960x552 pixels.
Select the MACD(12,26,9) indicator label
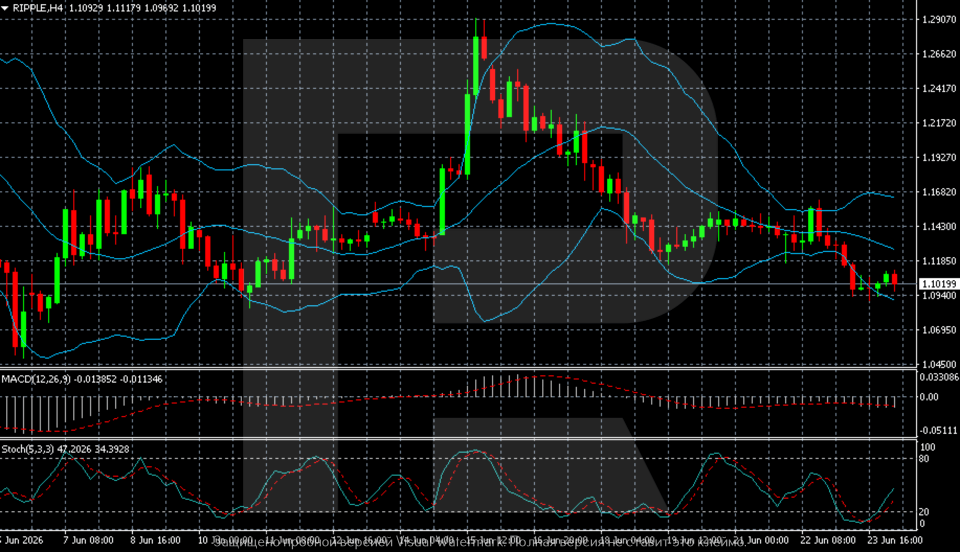tap(36, 379)
